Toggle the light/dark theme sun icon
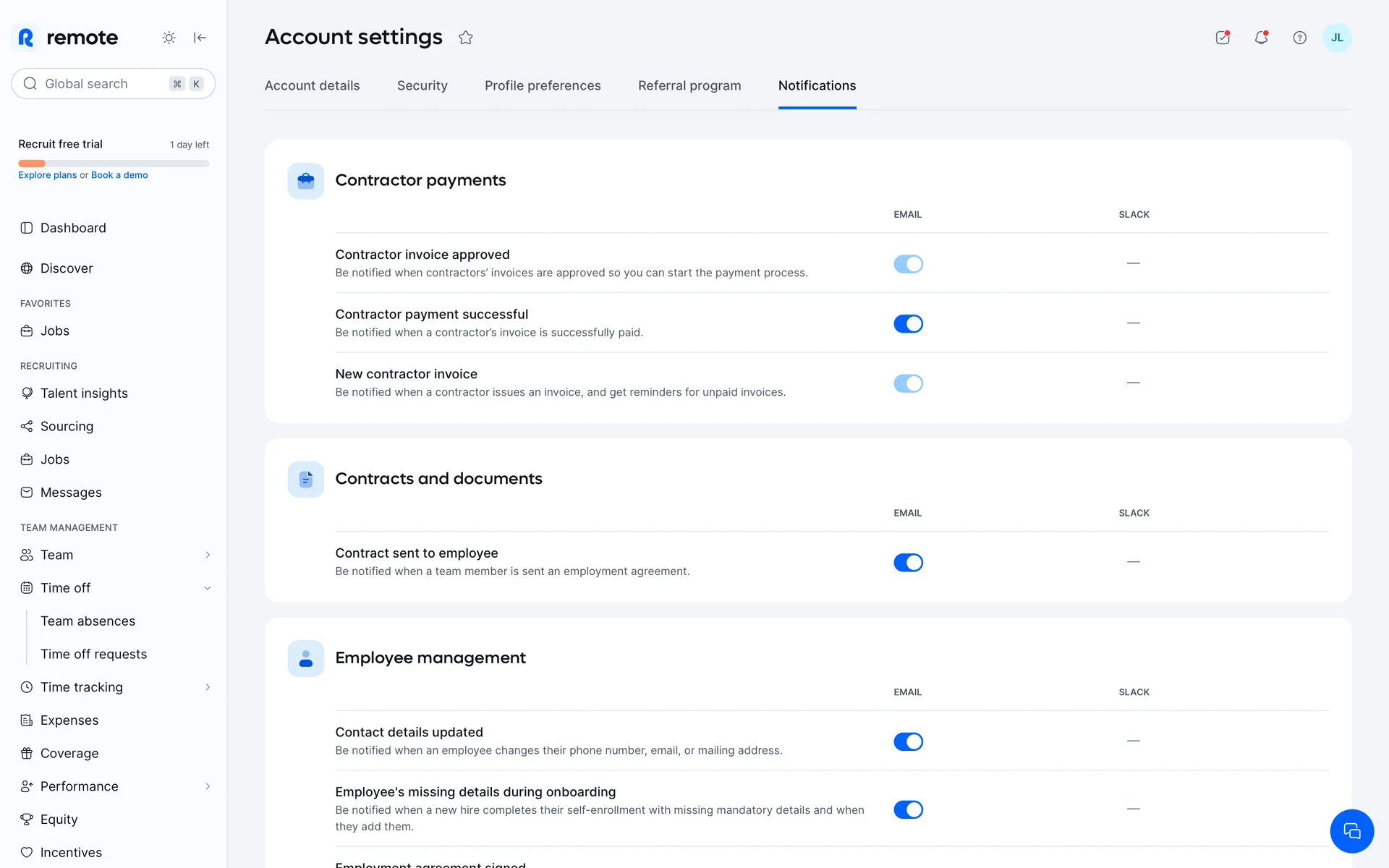The width and height of the screenshot is (1389, 868). (x=169, y=38)
